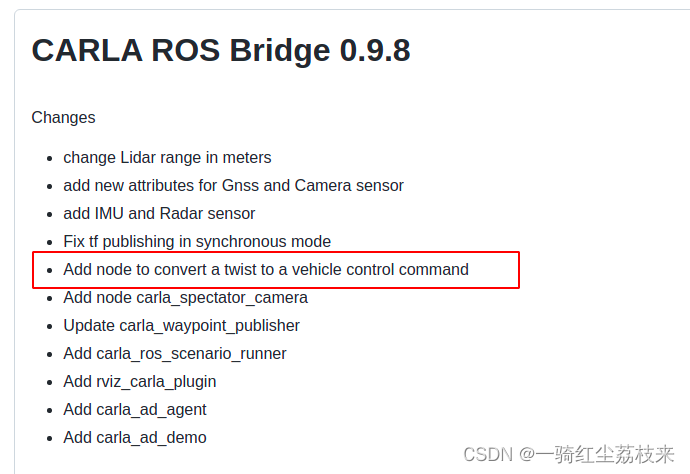Click the Changes section label
690x474 pixels.
(63, 117)
